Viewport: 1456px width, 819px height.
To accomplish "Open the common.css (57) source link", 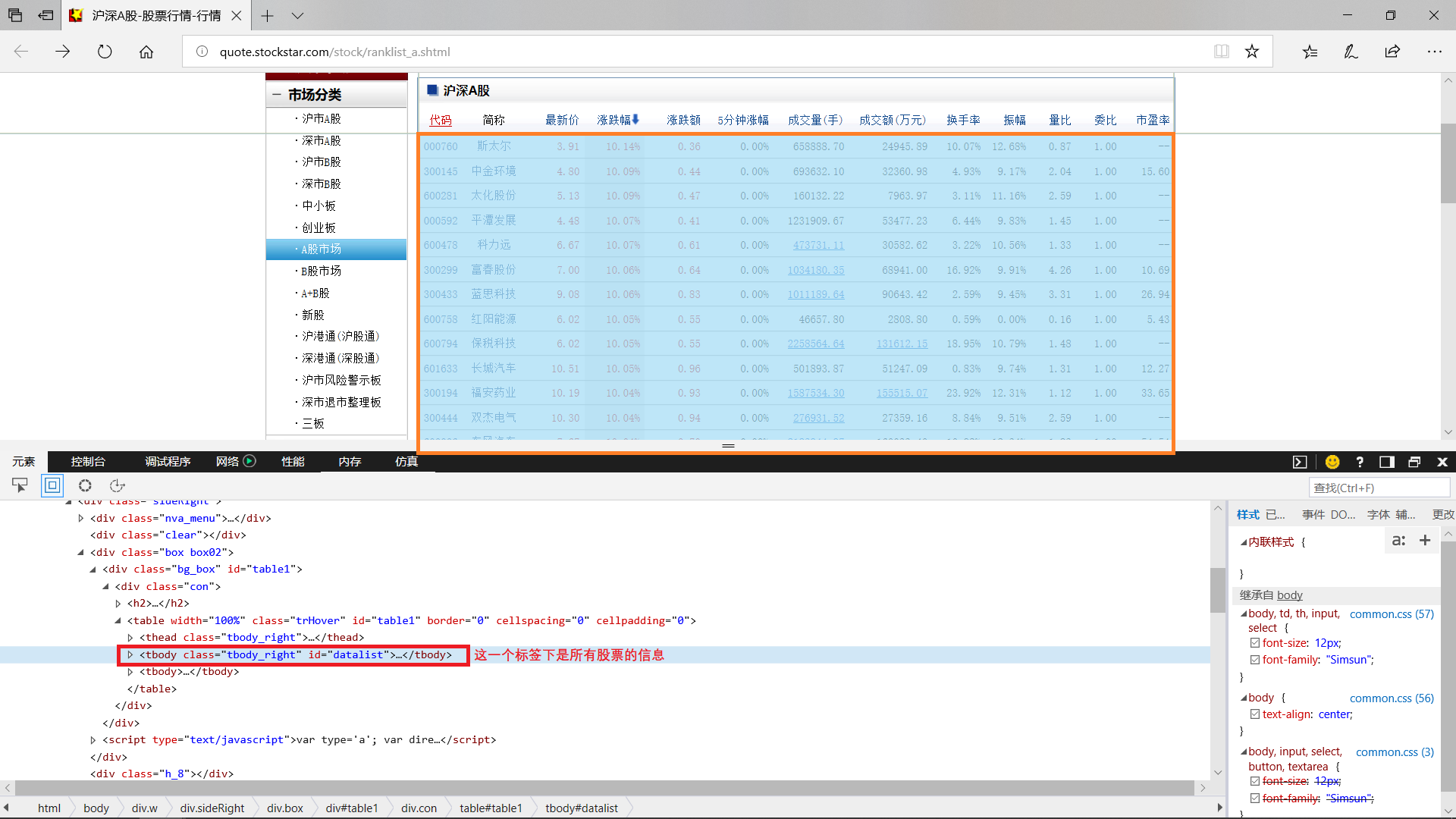I will coord(1392,614).
